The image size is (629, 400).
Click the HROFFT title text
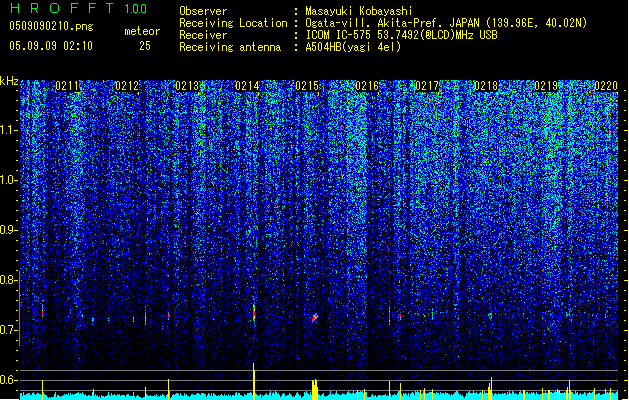coord(62,8)
